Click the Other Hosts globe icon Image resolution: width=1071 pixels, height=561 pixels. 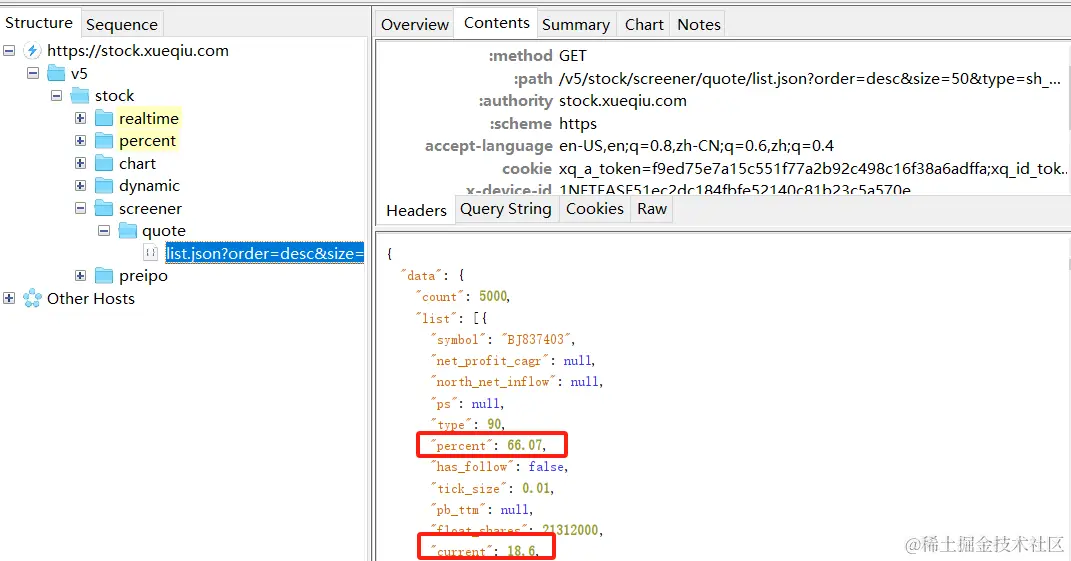click(32, 299)
